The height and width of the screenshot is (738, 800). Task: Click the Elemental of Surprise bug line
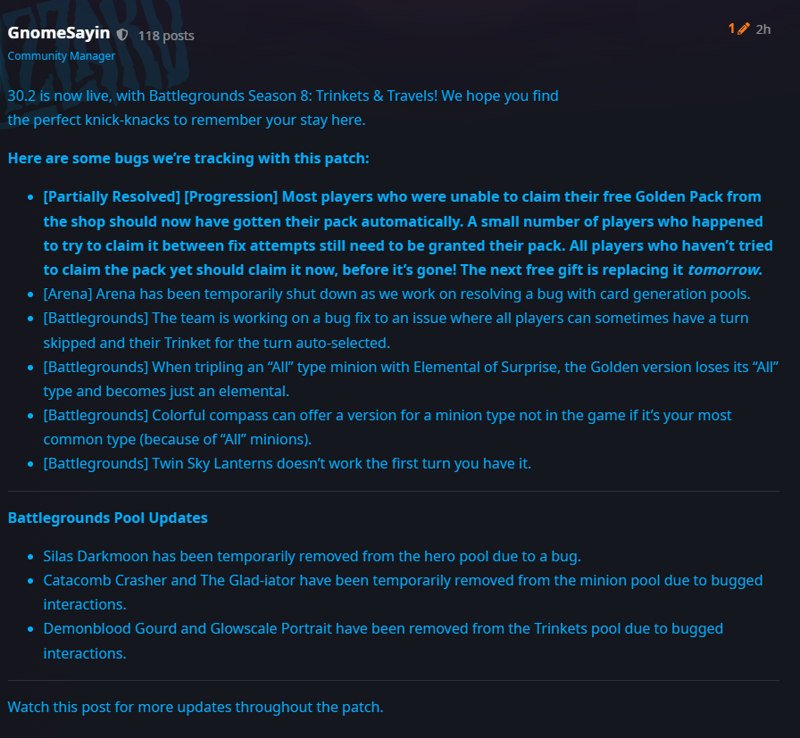[411, 379]
